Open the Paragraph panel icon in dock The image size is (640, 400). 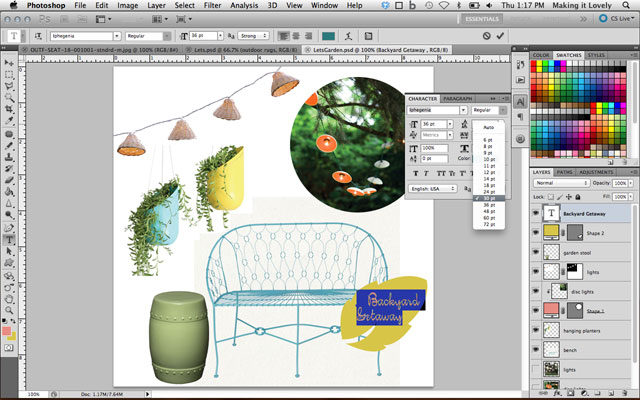522,115
